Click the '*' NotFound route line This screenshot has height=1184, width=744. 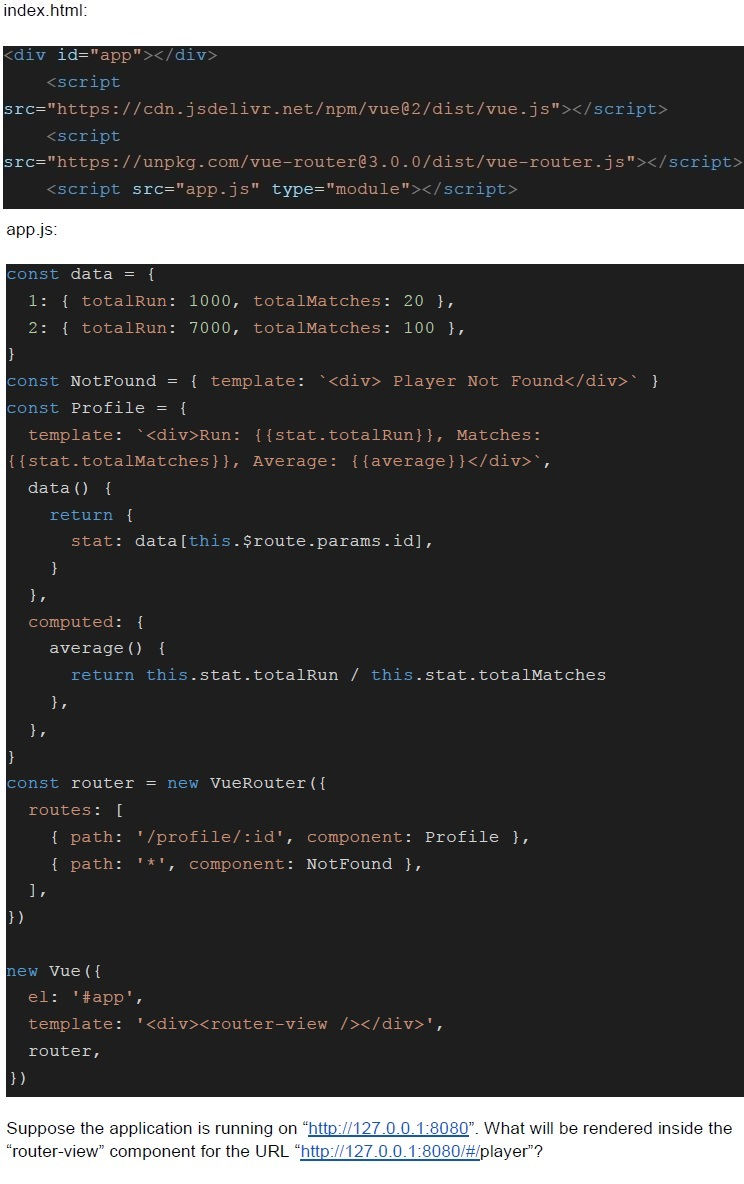[236, 864]
